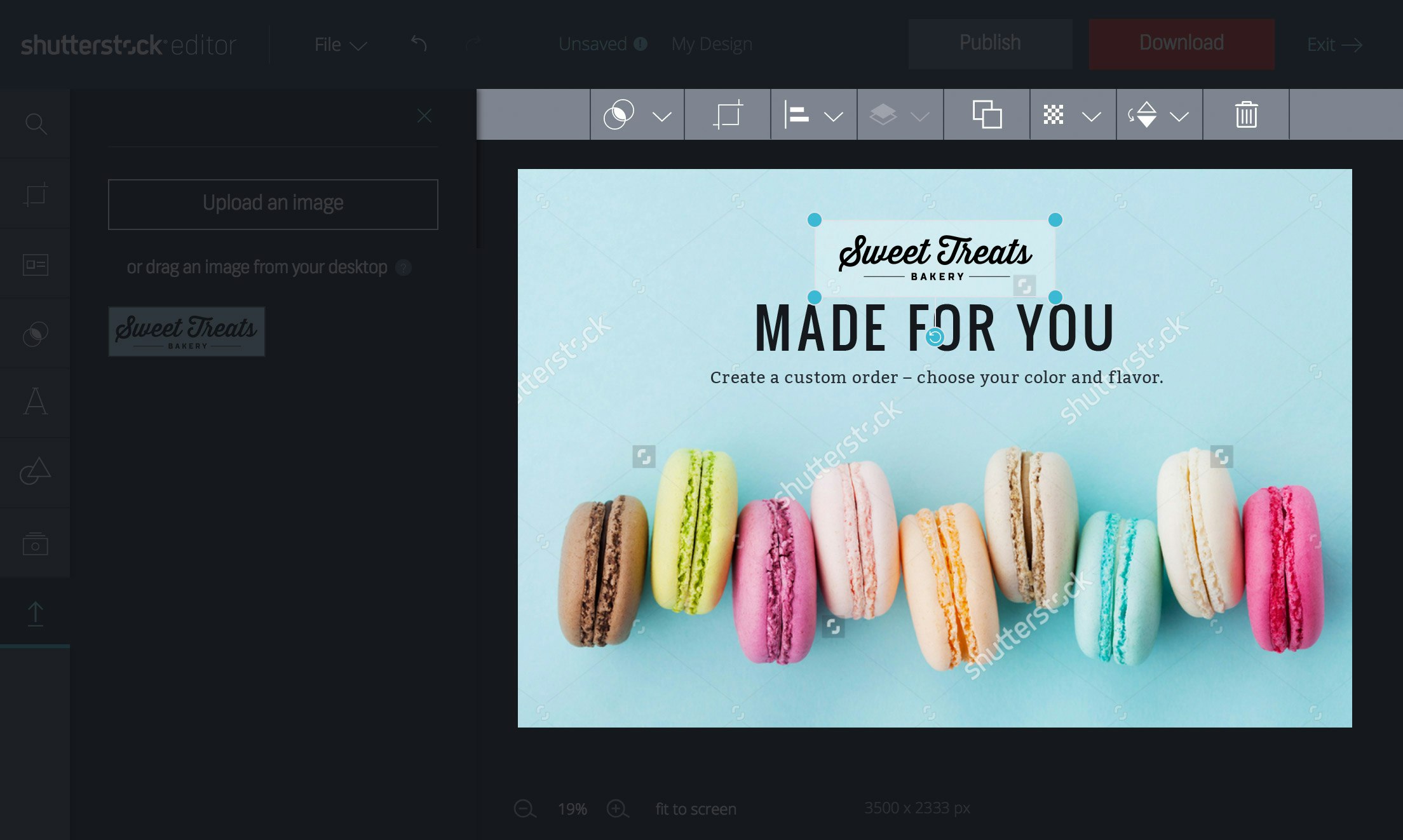This screenshot has width=1403, height=840.
Task: Expand the alignment options dropdown
Action: [x=833, y=116]
